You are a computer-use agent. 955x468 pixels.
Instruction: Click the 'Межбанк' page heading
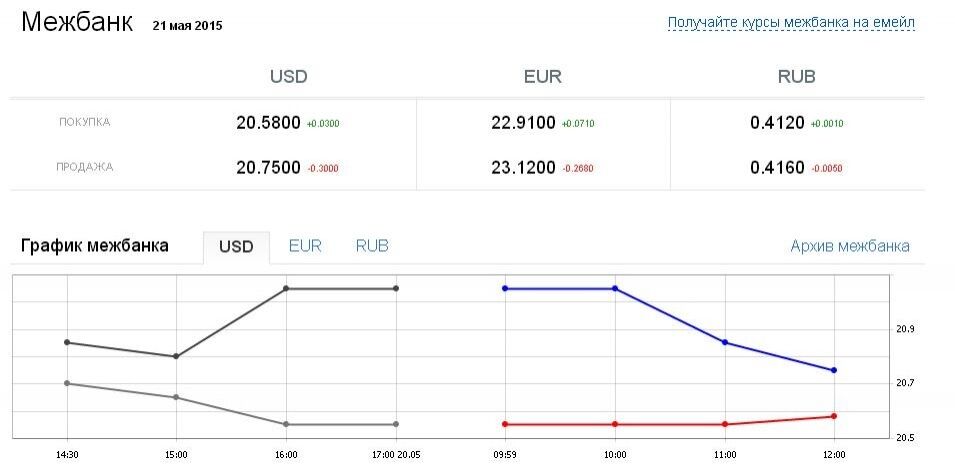[77, 23]
